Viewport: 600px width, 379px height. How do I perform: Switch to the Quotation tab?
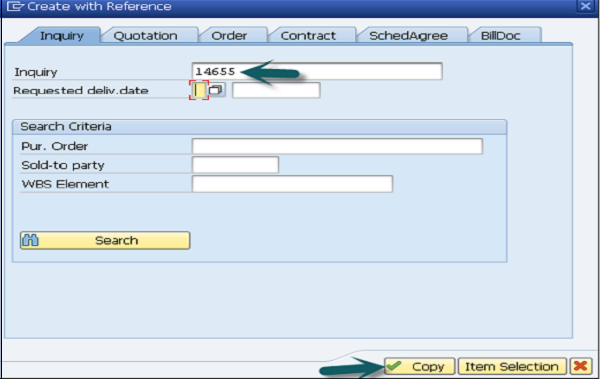[145, 36]
